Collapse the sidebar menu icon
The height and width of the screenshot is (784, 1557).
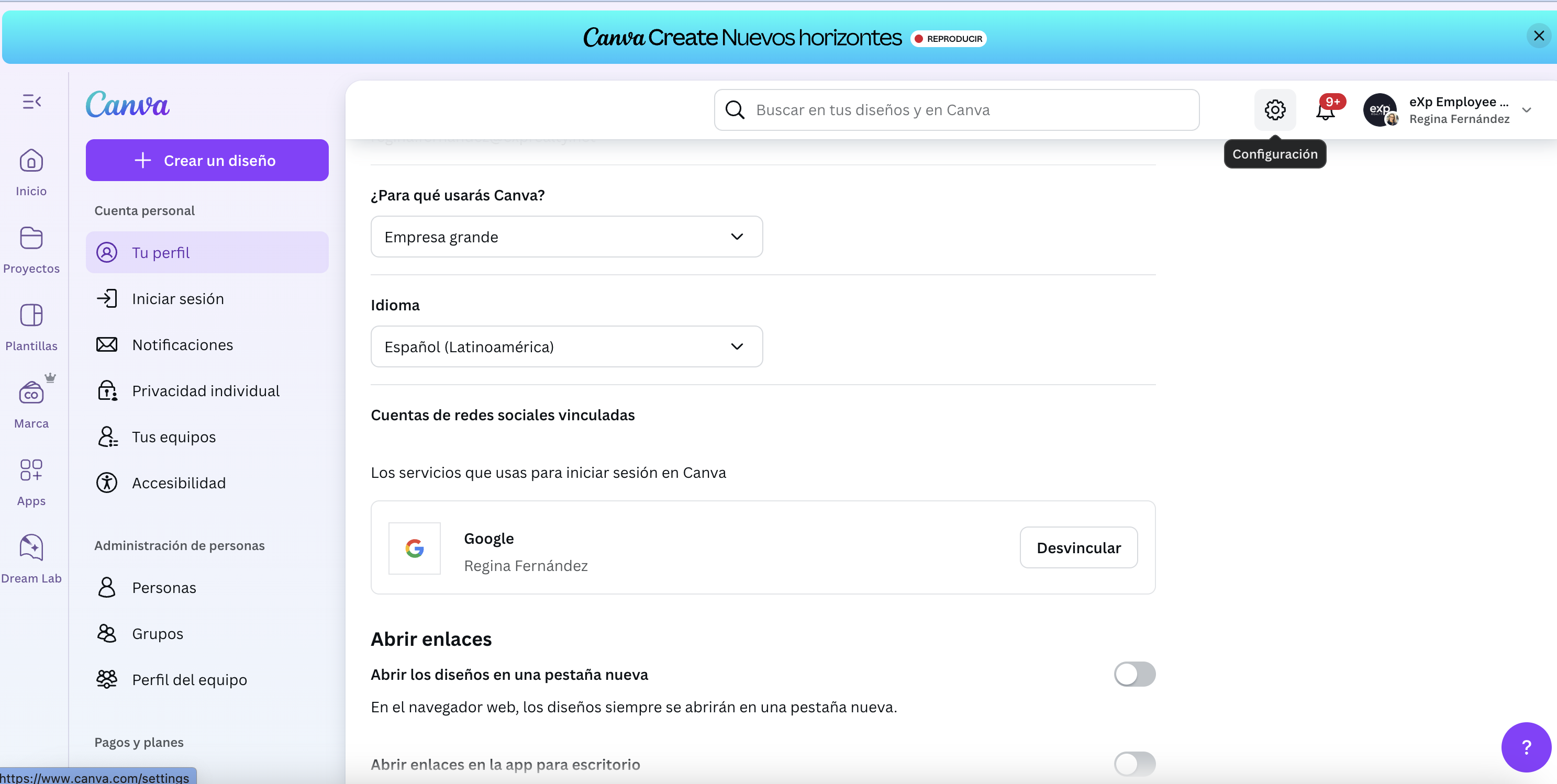[31, 102]
